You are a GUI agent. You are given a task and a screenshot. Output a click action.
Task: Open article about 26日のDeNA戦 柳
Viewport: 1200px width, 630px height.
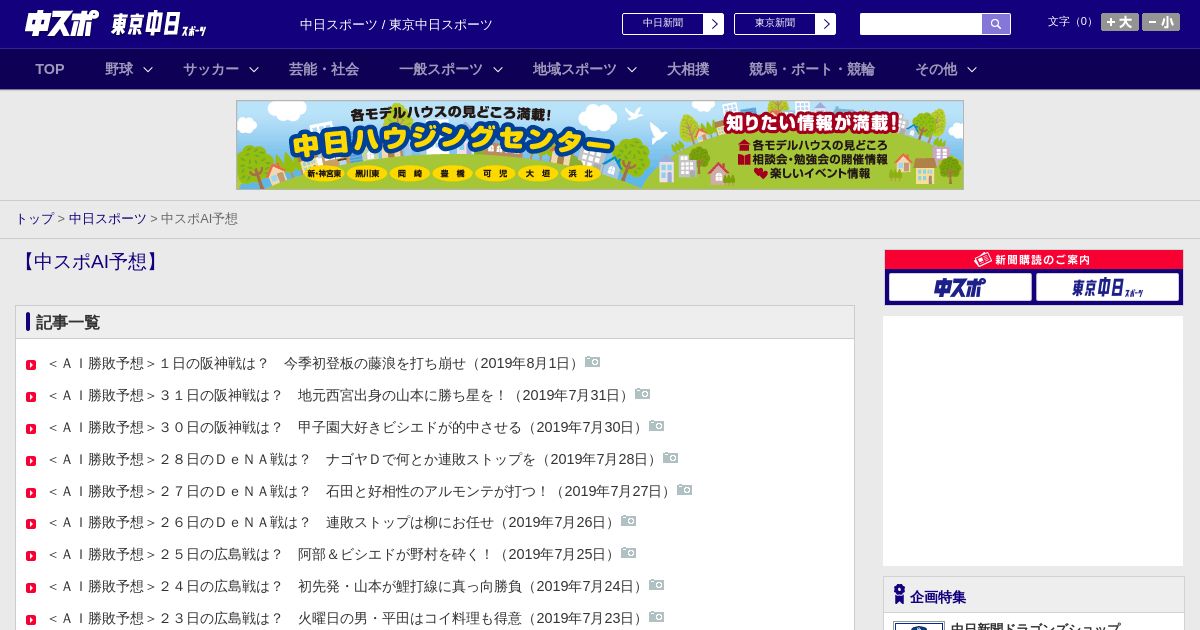[x=333, y=522]
